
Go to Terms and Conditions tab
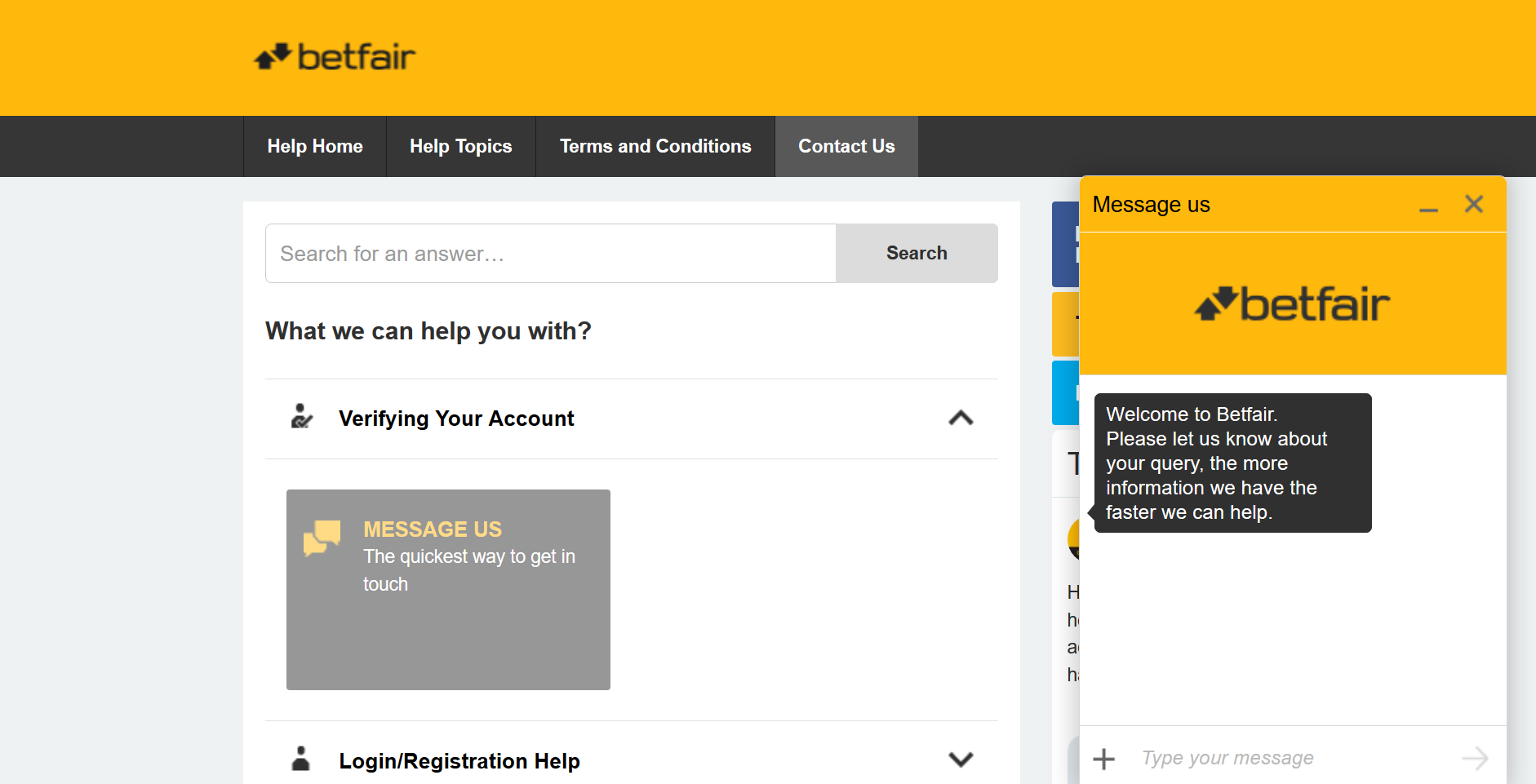pos(655,146)
